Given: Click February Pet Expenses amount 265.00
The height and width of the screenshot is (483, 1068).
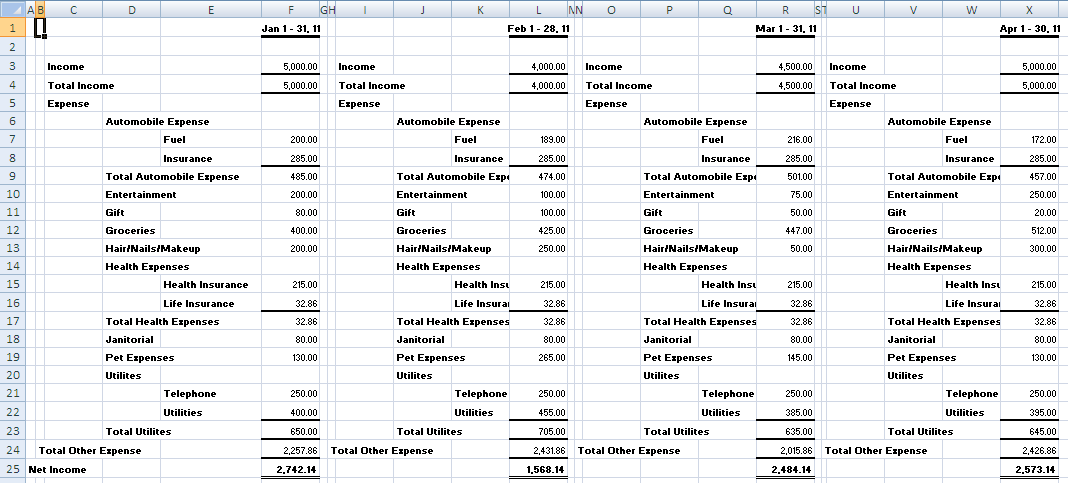Looking at the screenshot, I should [x=539, y=358].
